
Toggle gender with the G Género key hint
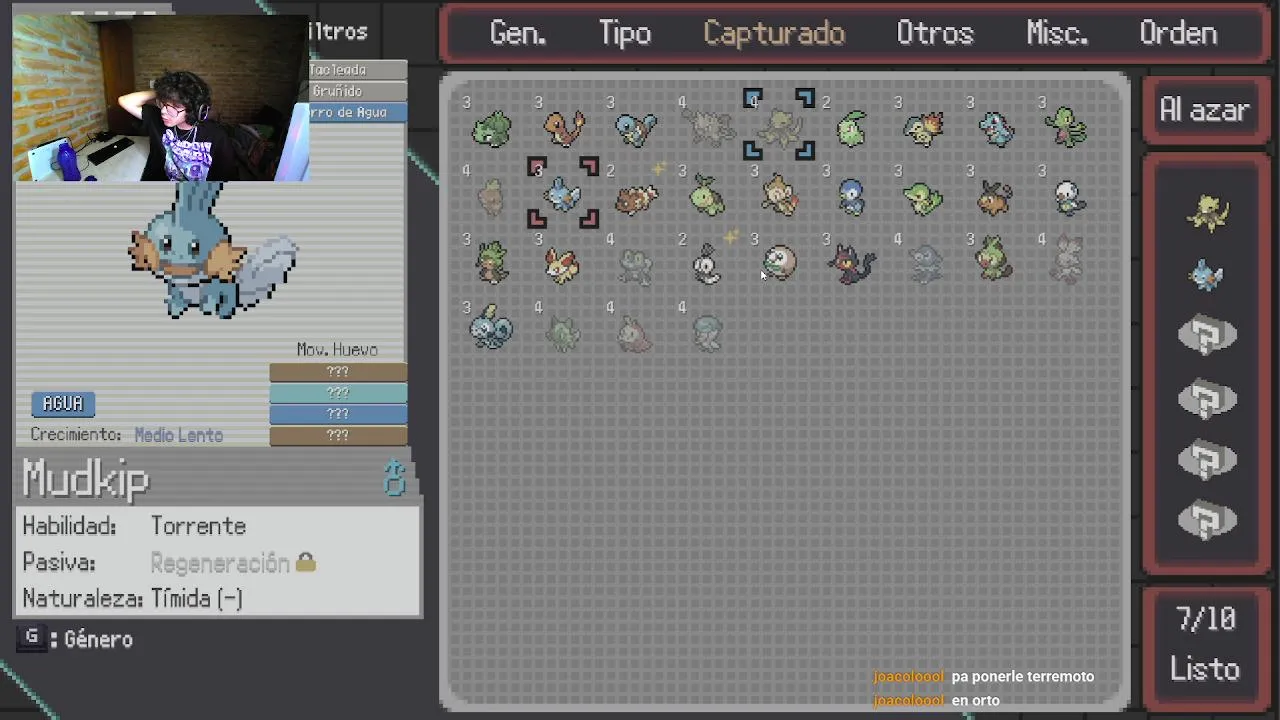[75, 639]
